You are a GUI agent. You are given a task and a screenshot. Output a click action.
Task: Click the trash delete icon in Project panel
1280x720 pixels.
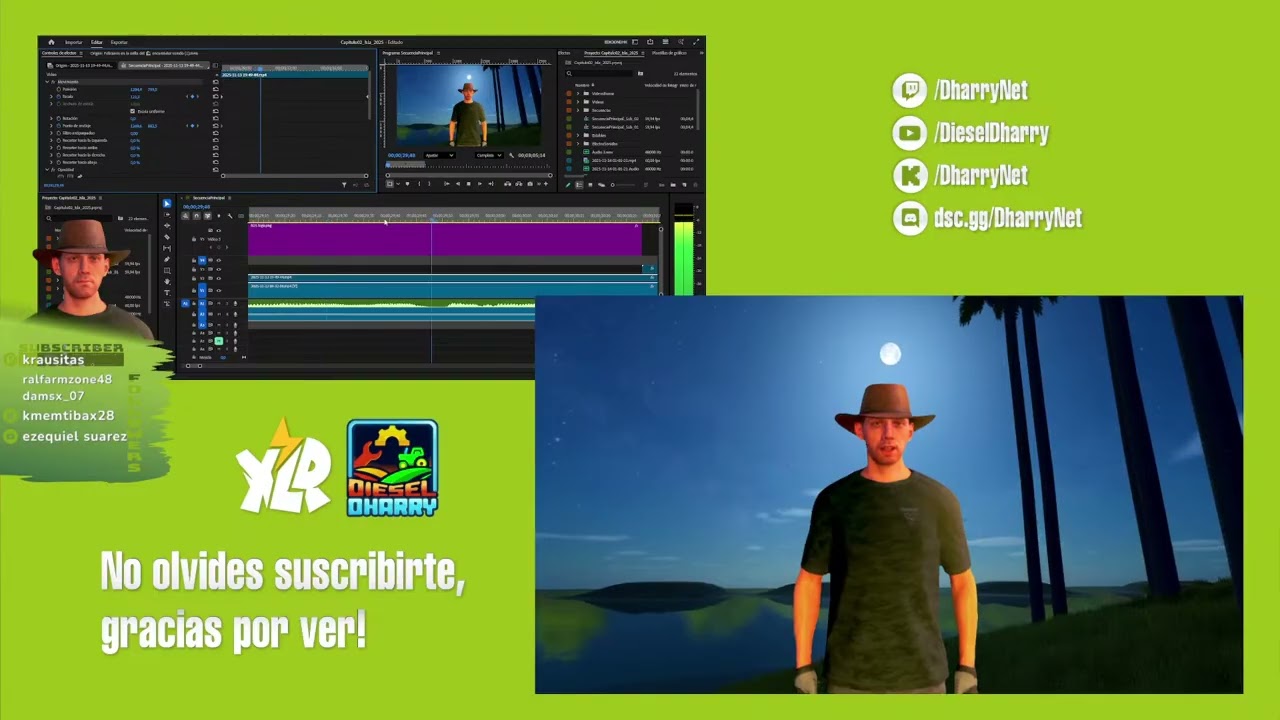pyautogui.click(x=695, y=185)
